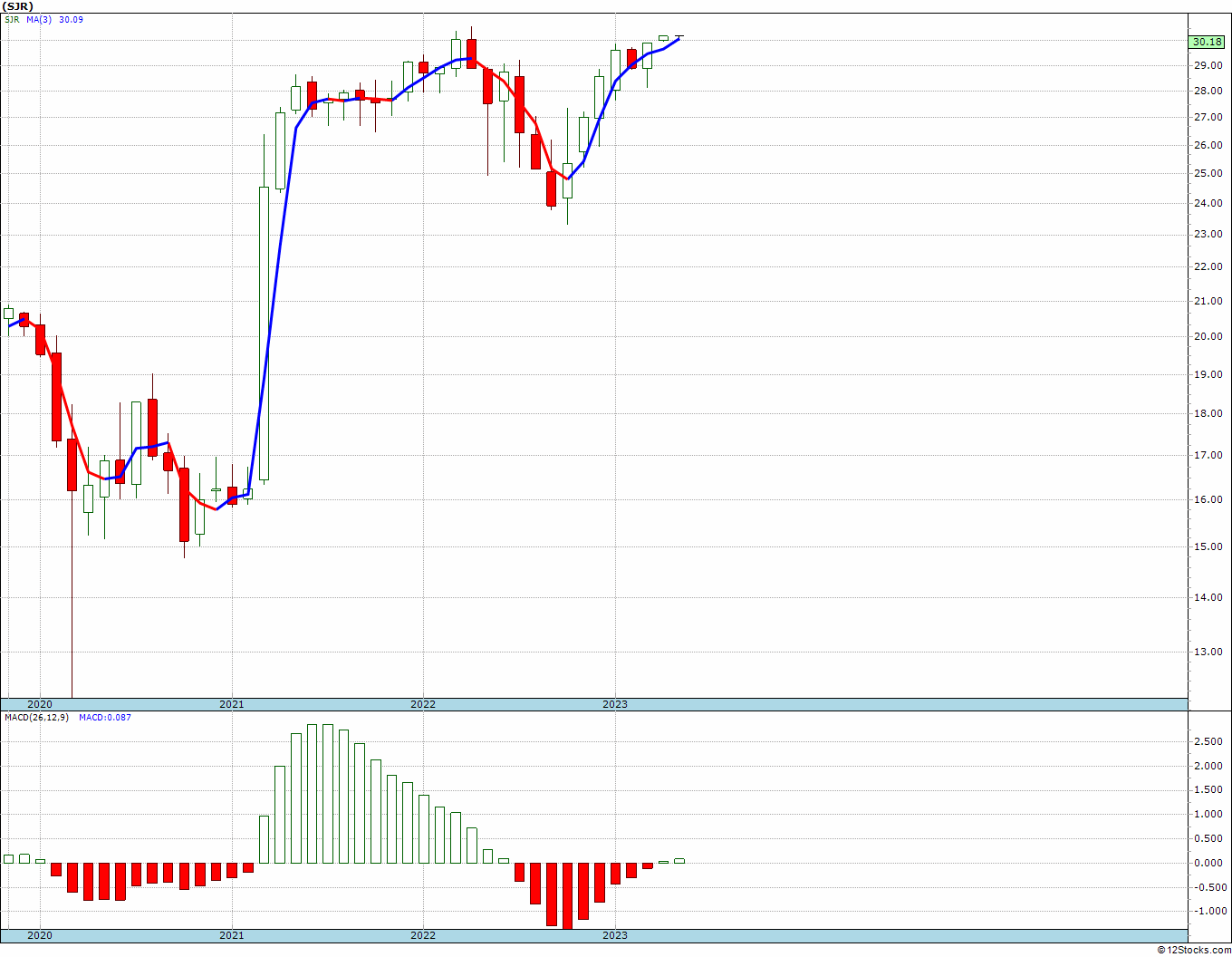1232x957 pixels.
Task: Click the positive 1.000 MACD axis label
Action: click(x=1208, y=814)
